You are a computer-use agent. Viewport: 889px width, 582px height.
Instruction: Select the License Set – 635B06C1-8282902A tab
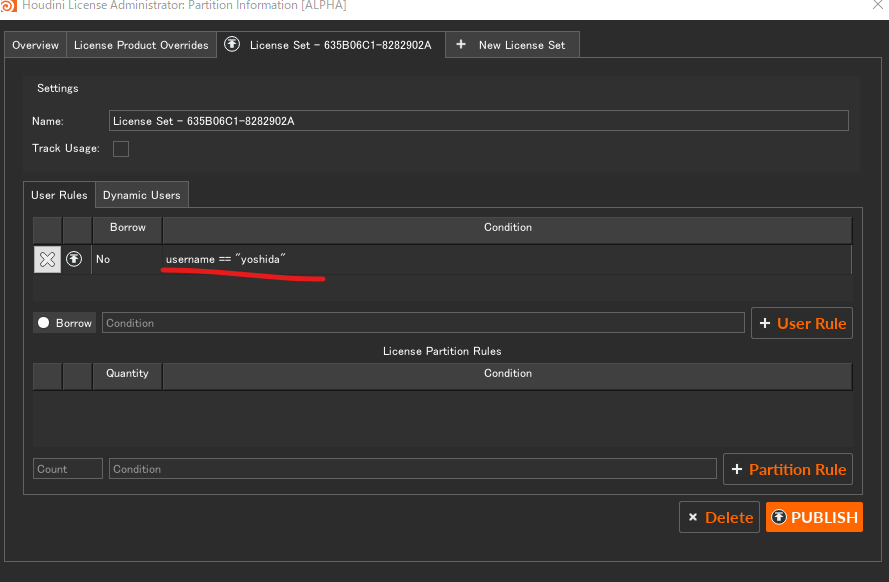[331, 45]
